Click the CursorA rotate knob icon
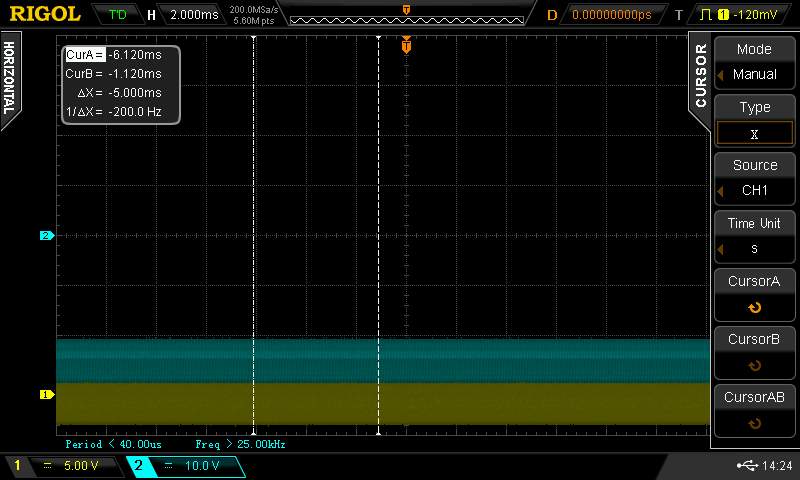The image size is (800, 480). [x=754, y=308]
